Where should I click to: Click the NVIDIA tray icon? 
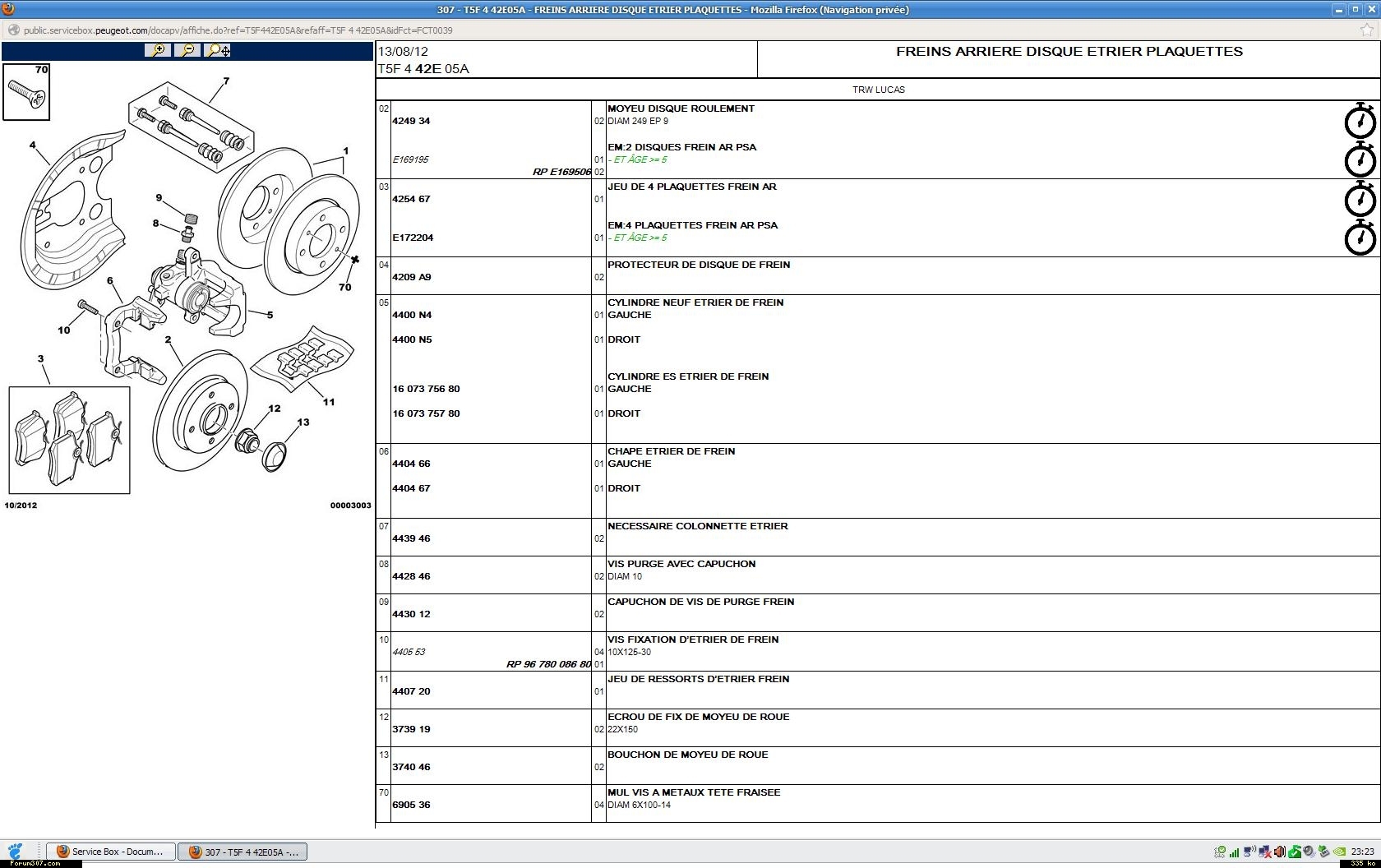click(1339, 852)
